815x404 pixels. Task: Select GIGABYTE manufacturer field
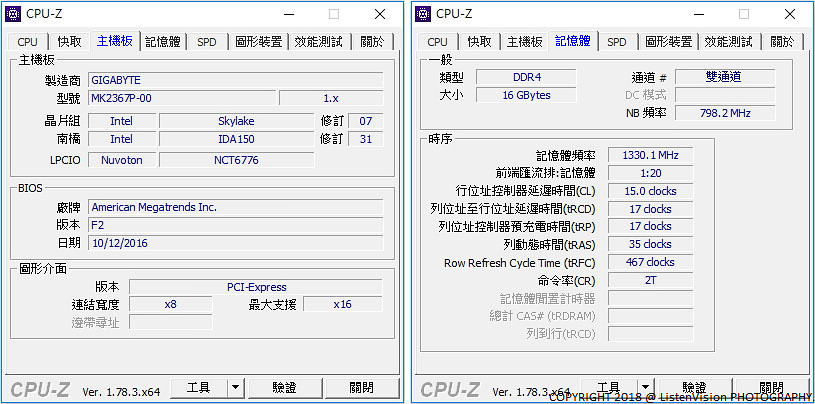(235, 80)
